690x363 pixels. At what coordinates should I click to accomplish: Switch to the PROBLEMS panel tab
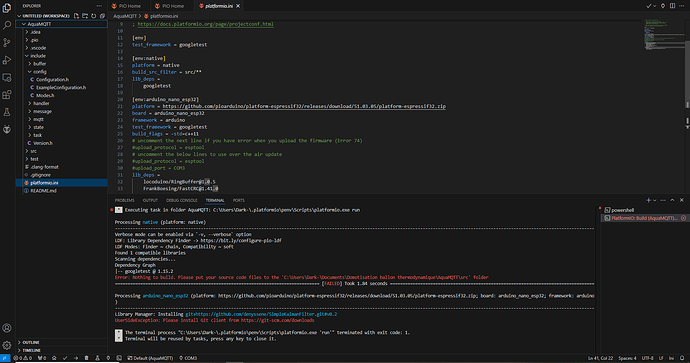pos(125,201)
